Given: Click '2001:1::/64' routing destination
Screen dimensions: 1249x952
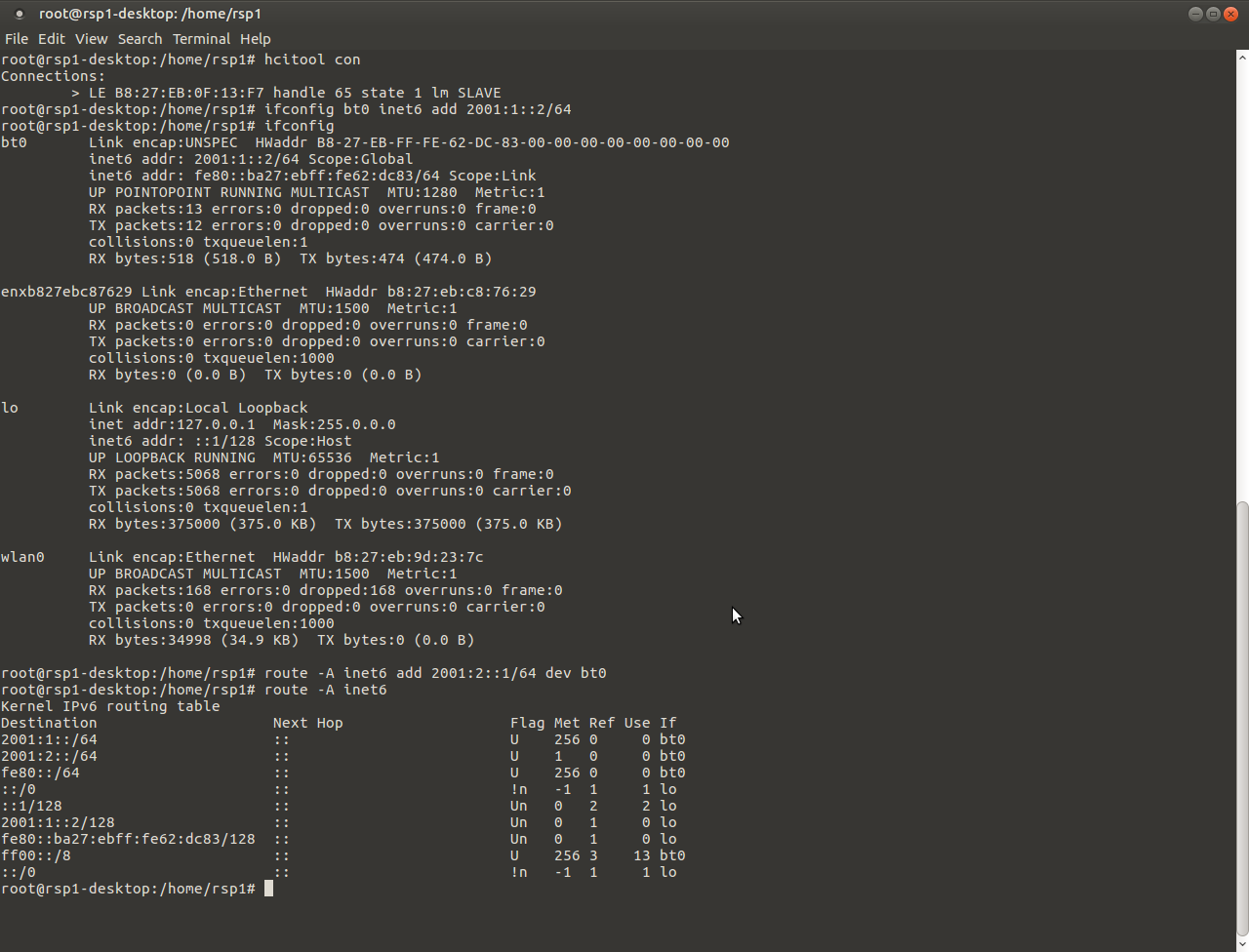Looking at the screenshot, I should coord(49,739).
